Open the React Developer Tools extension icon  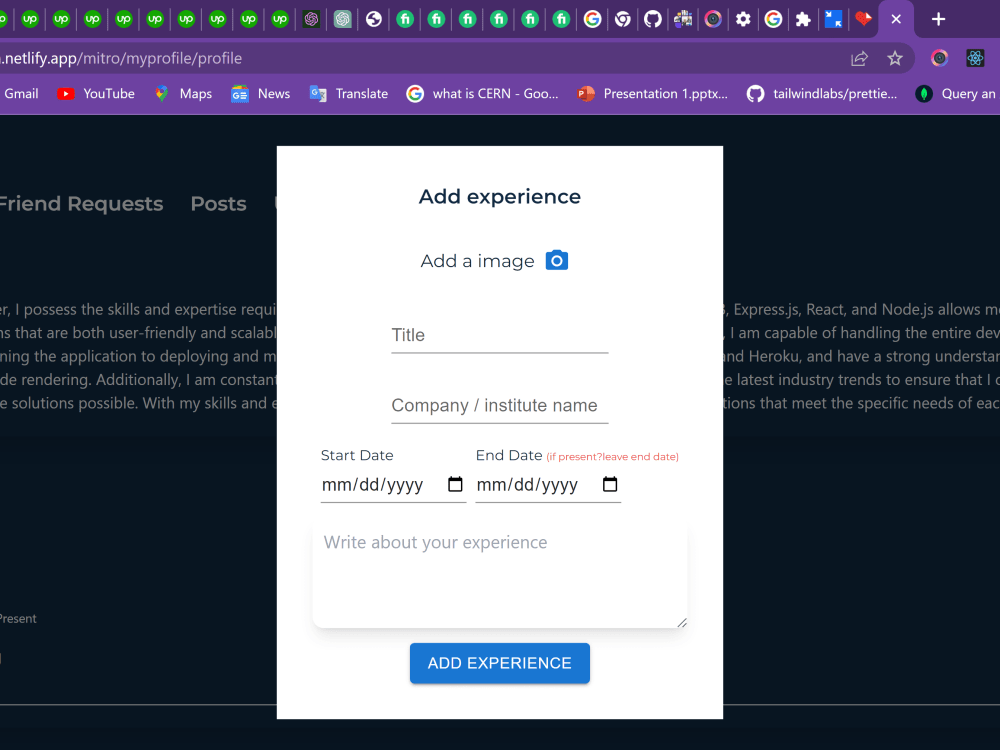coord(975,59)
